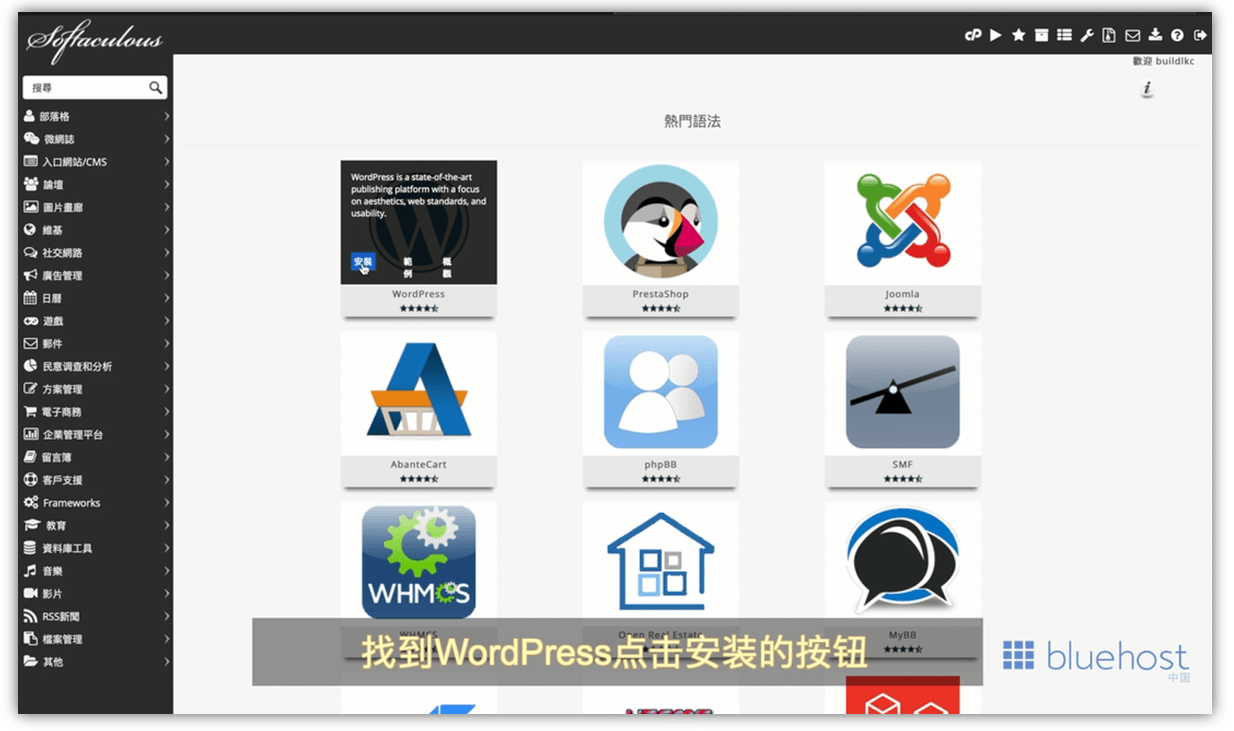Click the magnifier icon in search box

coord(155,88)
